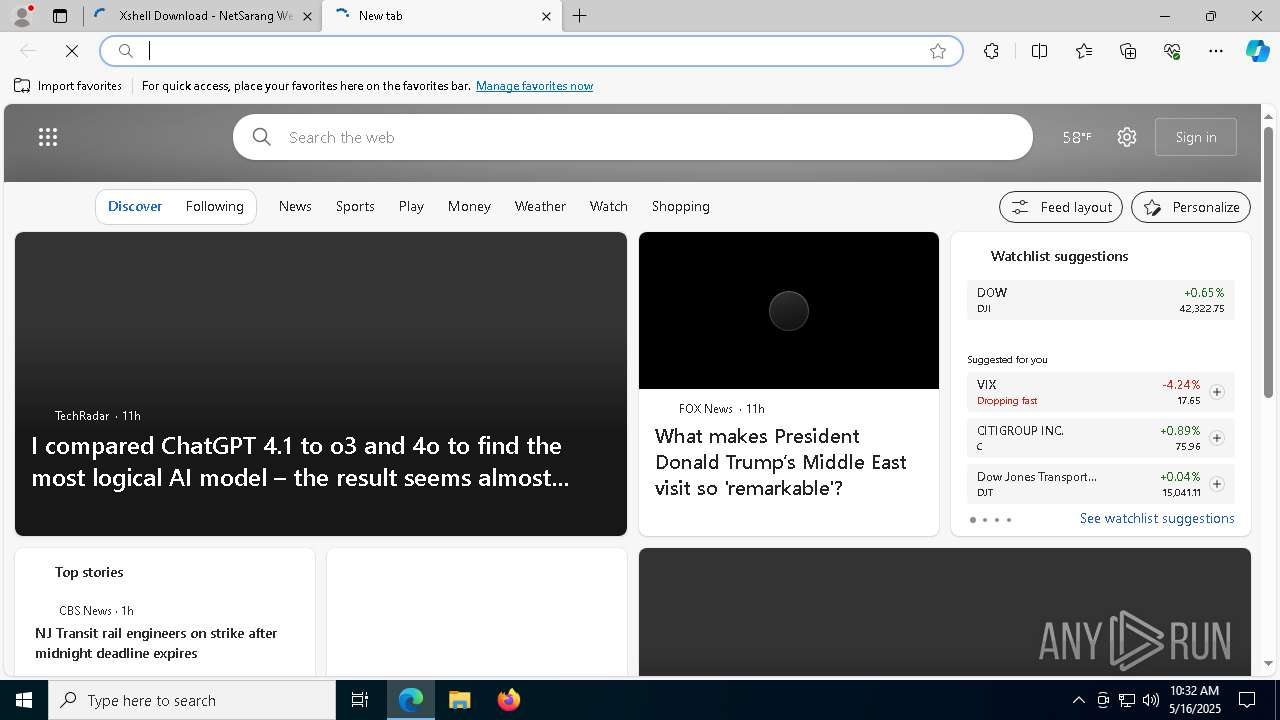Open Feed layout options
1280x720 pixels.
[x=1061, y=207]
